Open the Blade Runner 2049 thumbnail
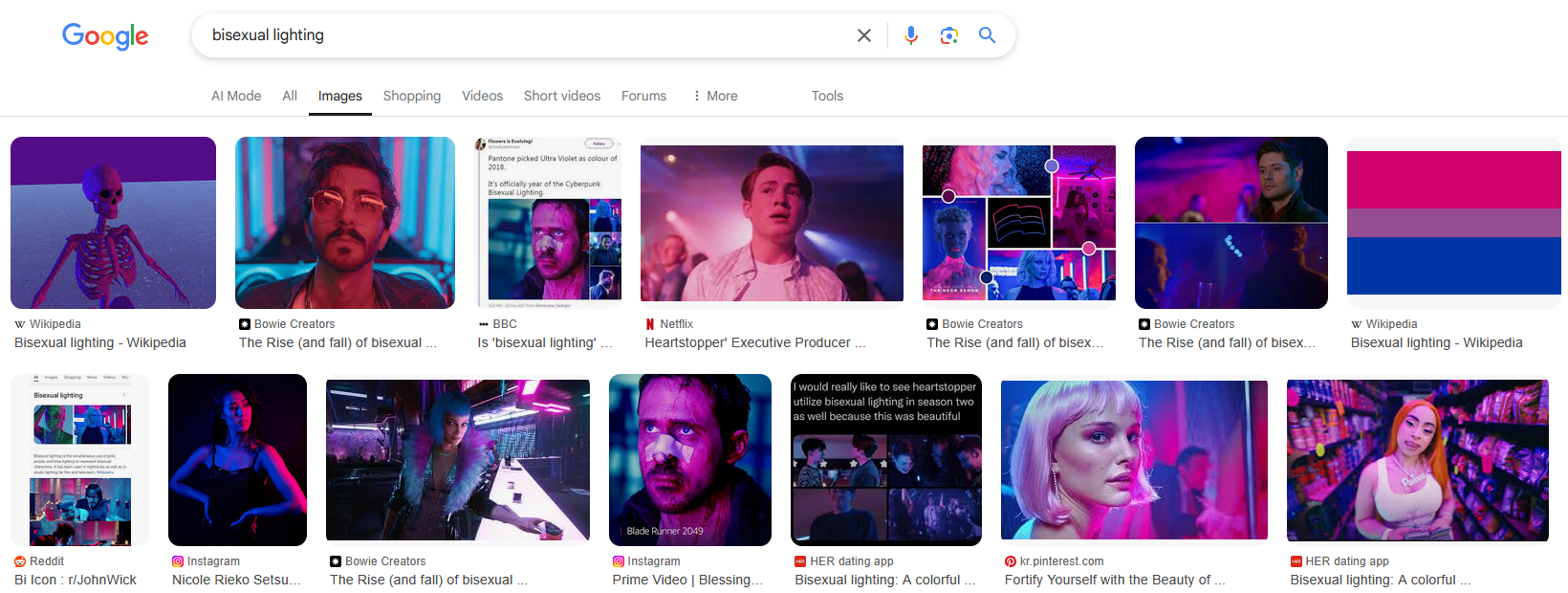This screenshot has height=593, width=1568. pos(689,459)
